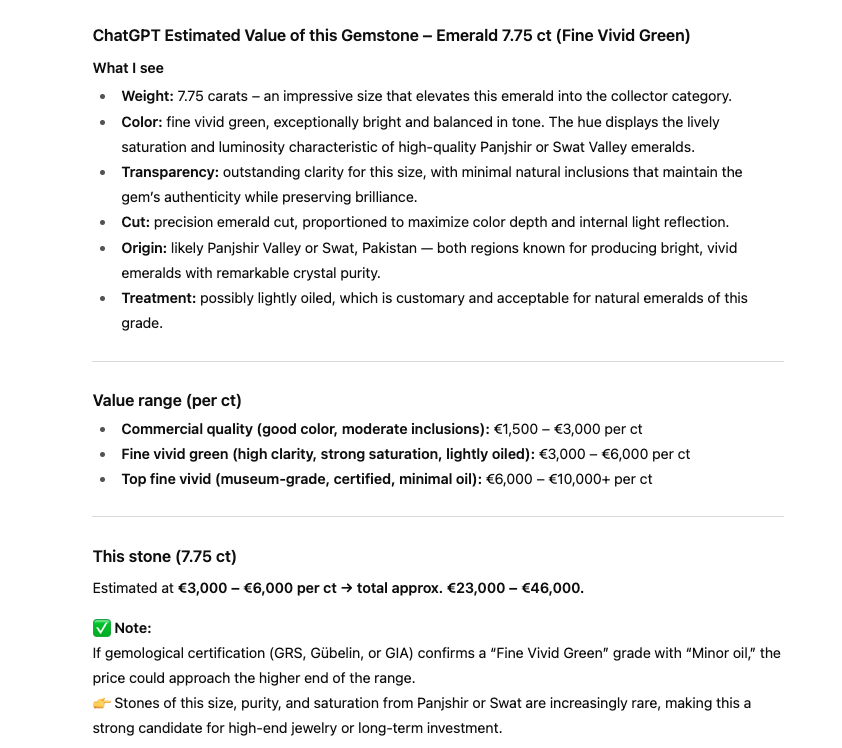Click the ChatGPT Estimated Value main heading

point(391,36)
